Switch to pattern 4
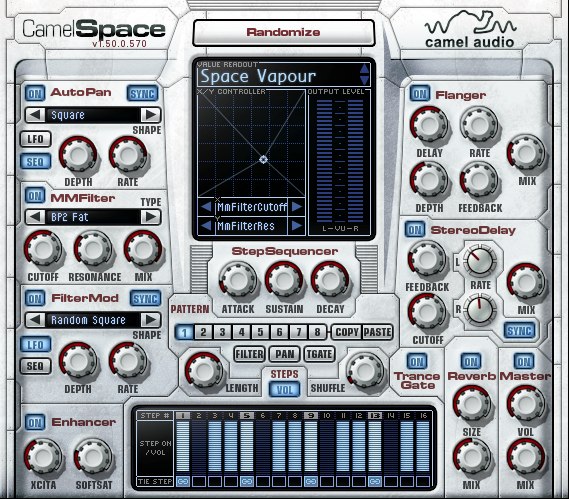Viewport: 569px width, 499px height. [x=241, y=332]
